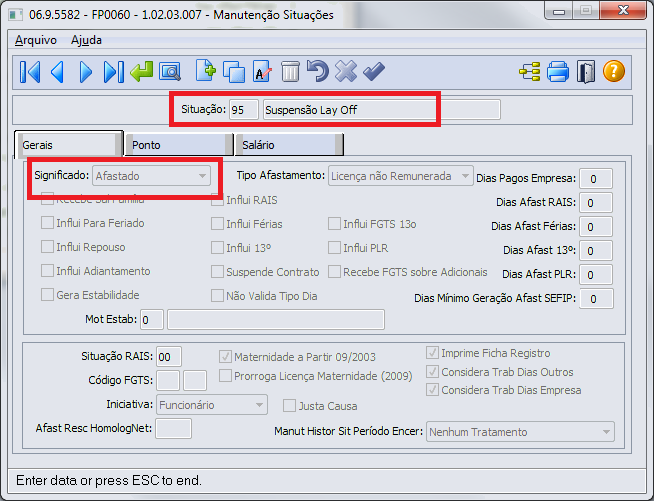Edit the record with the pencil icon
The image size is (654, 501).
(x=262, y=71)
